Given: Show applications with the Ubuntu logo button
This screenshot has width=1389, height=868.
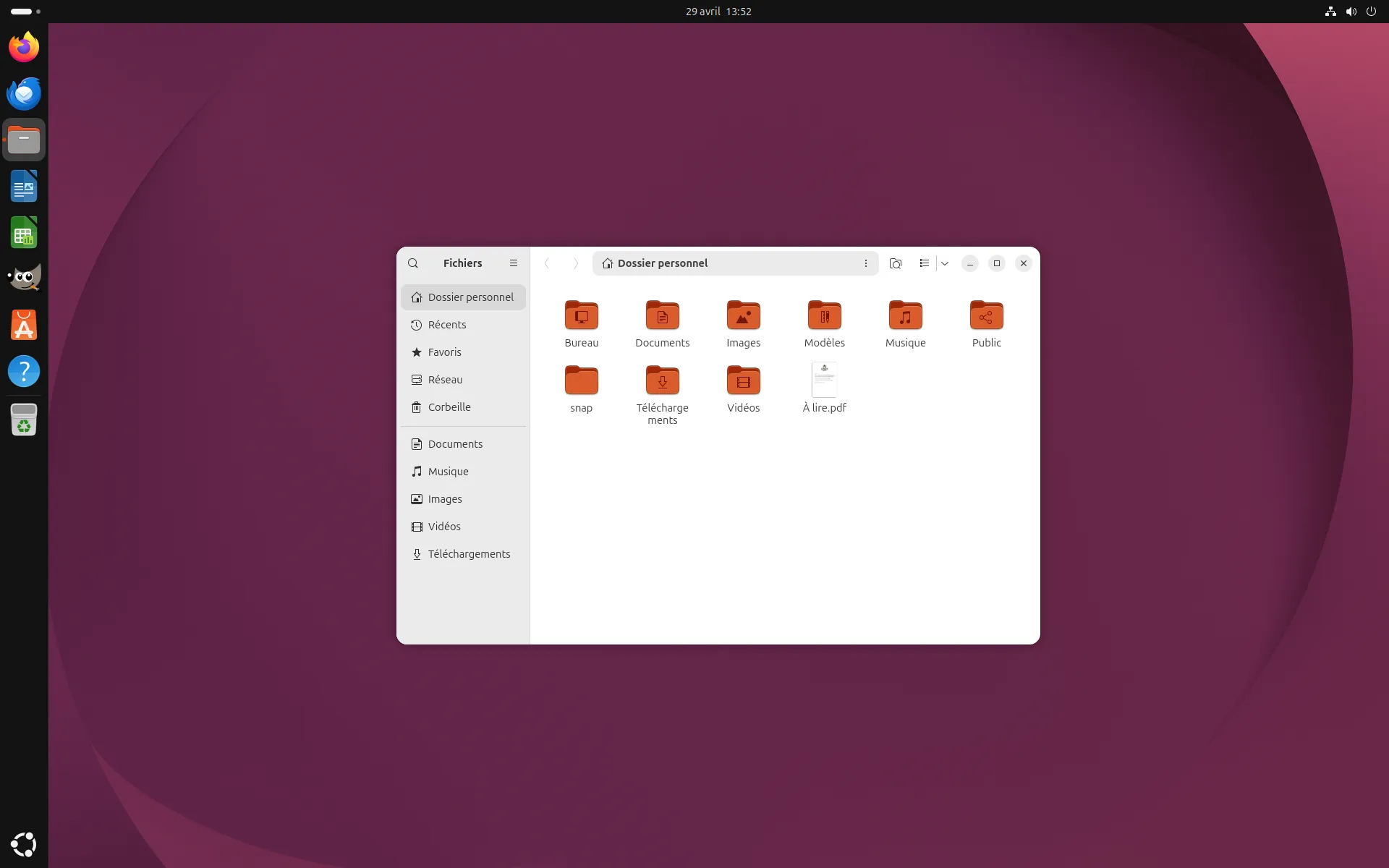Looking at the screenshot, I should click(x=24, y=844).
